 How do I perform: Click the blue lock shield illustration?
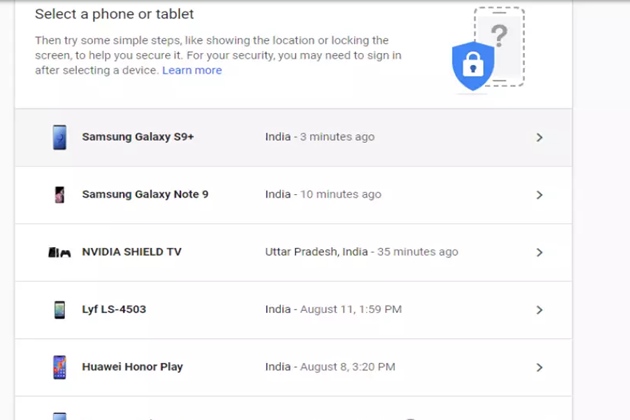pos(472,66)
